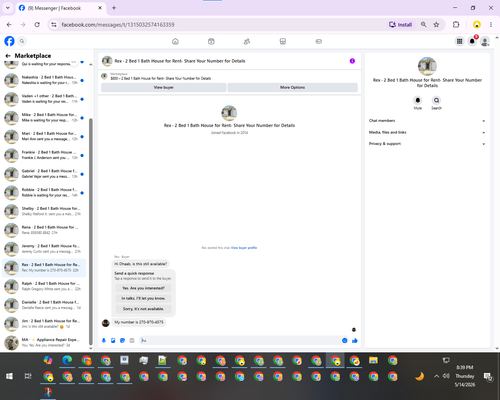Screen dimensions: 500x400
Task: Click View buyer button
Action: 163,87
